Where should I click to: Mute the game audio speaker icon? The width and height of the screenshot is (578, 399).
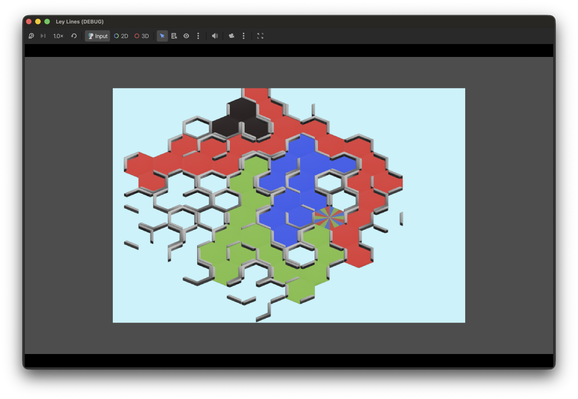point(215,36)
